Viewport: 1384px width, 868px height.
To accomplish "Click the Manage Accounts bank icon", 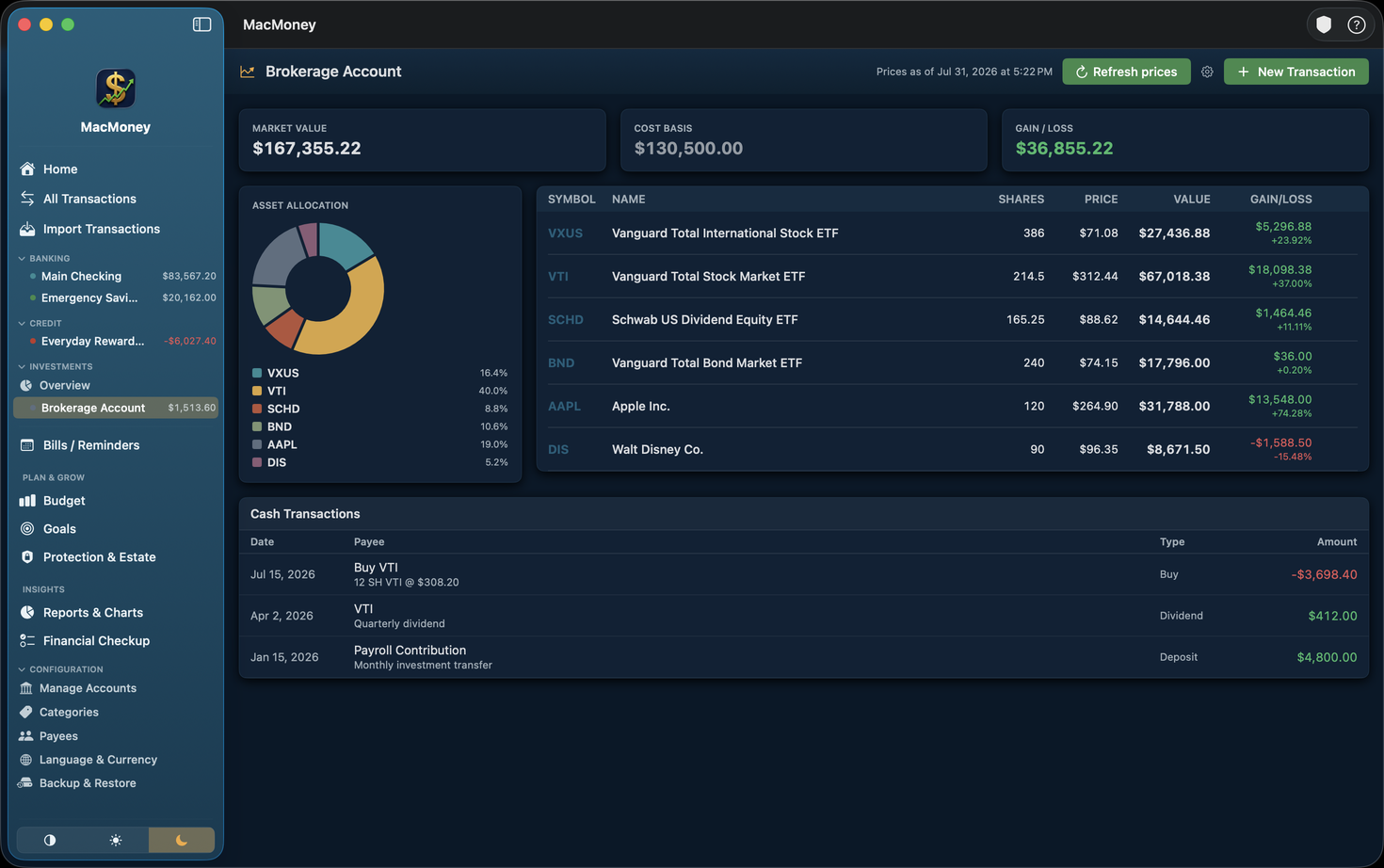I will 26,688.
